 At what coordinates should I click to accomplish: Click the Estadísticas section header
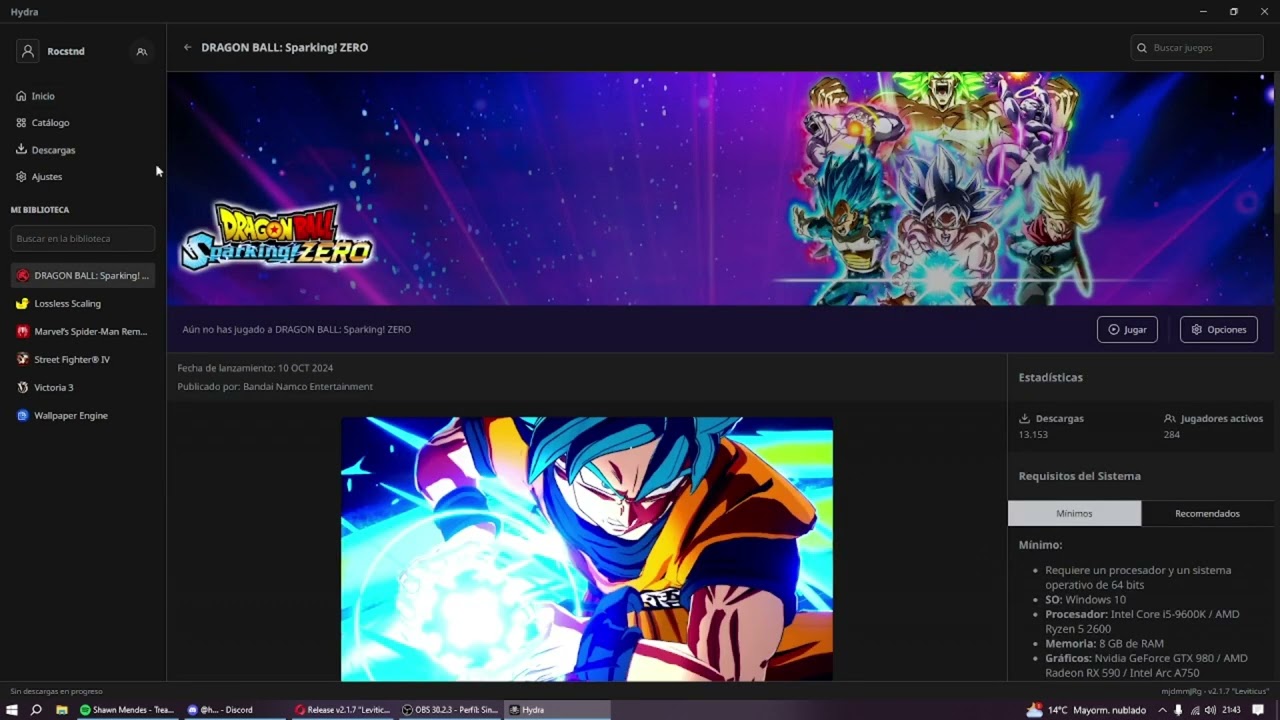(1050, 378)
